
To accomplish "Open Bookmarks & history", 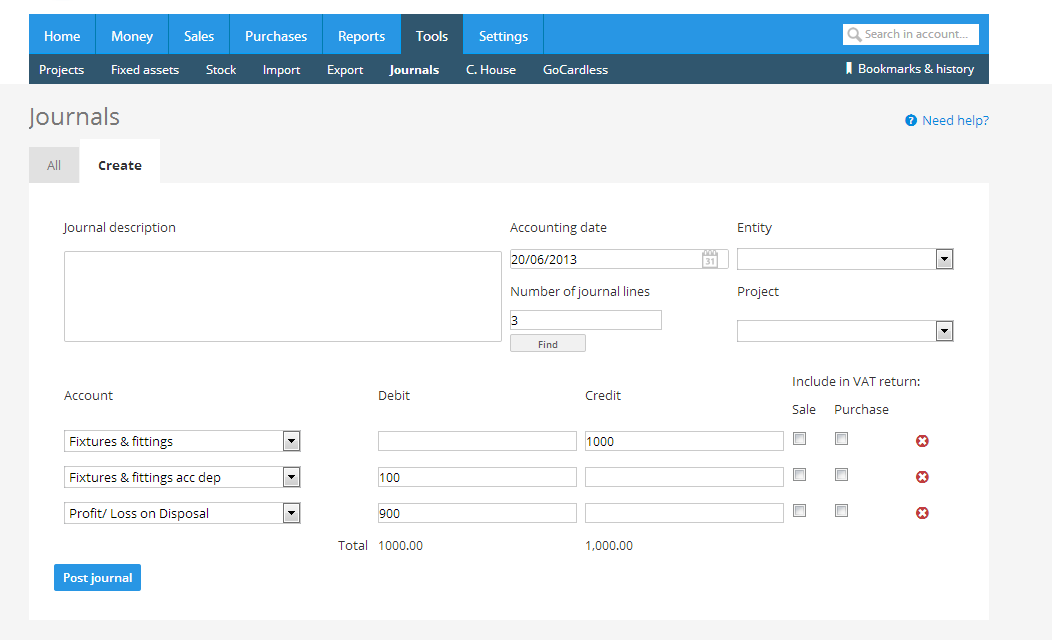I will coord(910,68).
